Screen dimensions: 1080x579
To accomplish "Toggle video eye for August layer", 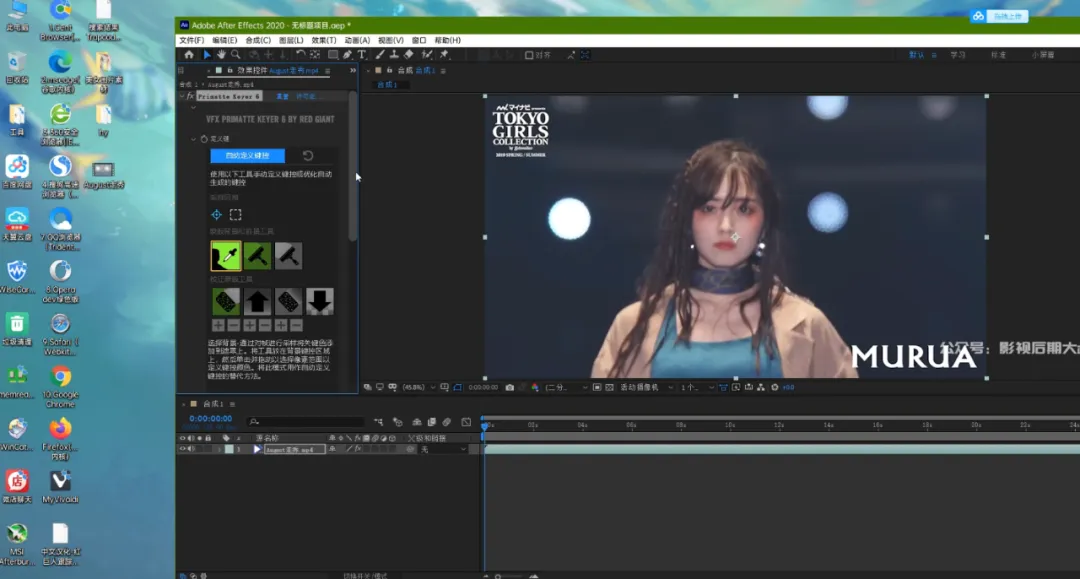I will pos(183,449).
